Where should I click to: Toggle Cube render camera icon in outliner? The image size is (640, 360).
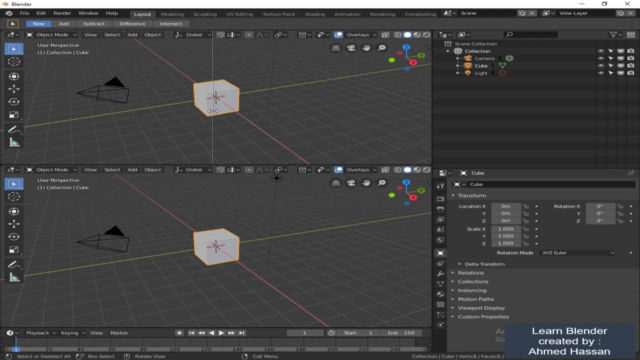coord(631,66)
